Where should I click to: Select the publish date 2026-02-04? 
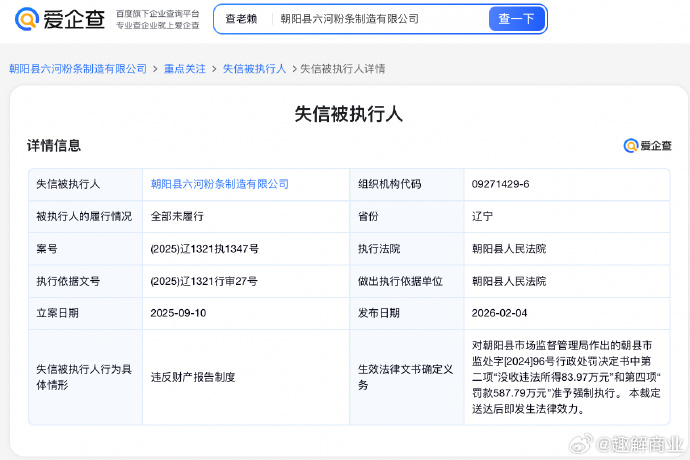pos(500,313)
